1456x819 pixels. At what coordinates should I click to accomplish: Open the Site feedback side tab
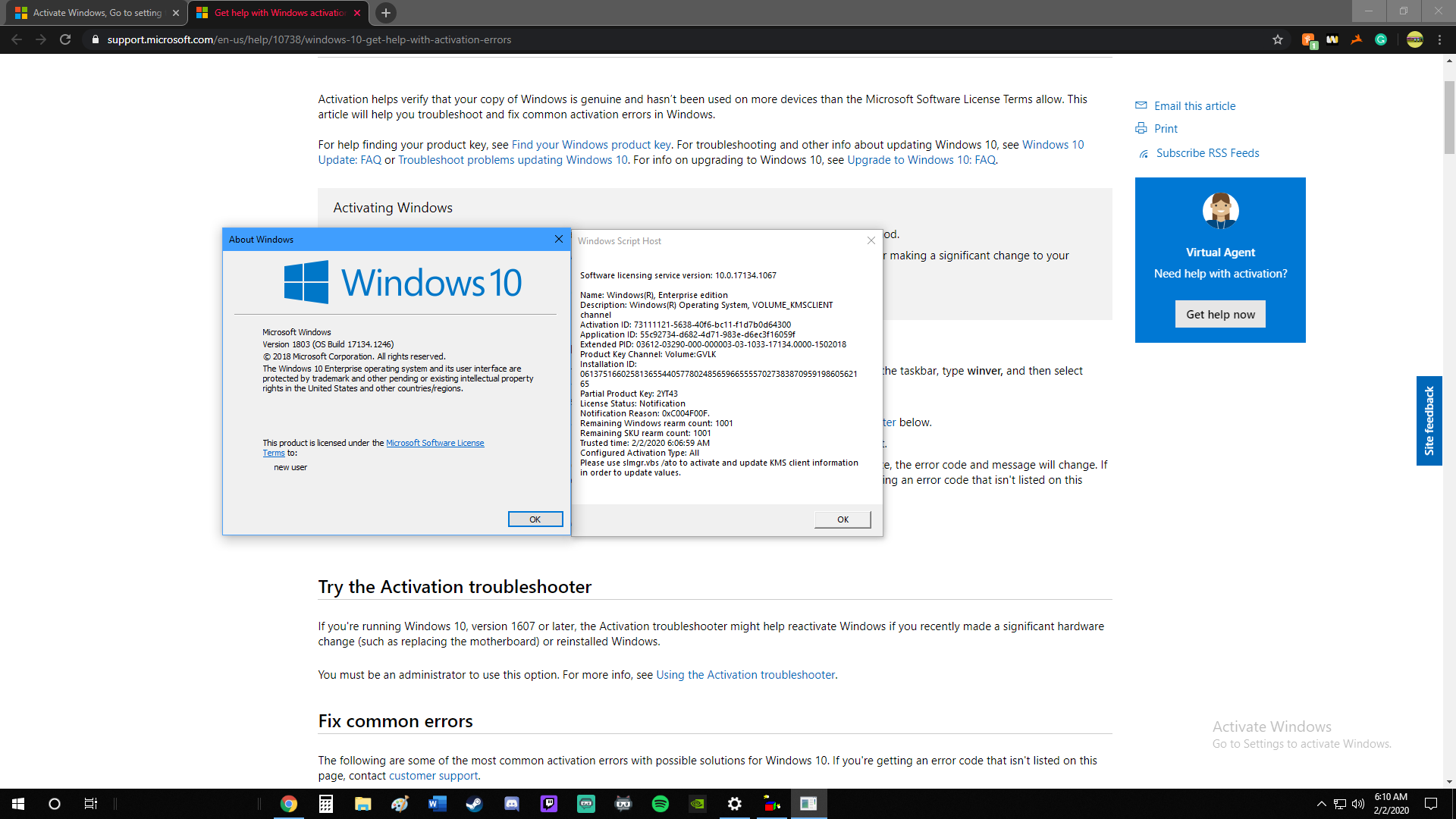(x=1429, y=421)
